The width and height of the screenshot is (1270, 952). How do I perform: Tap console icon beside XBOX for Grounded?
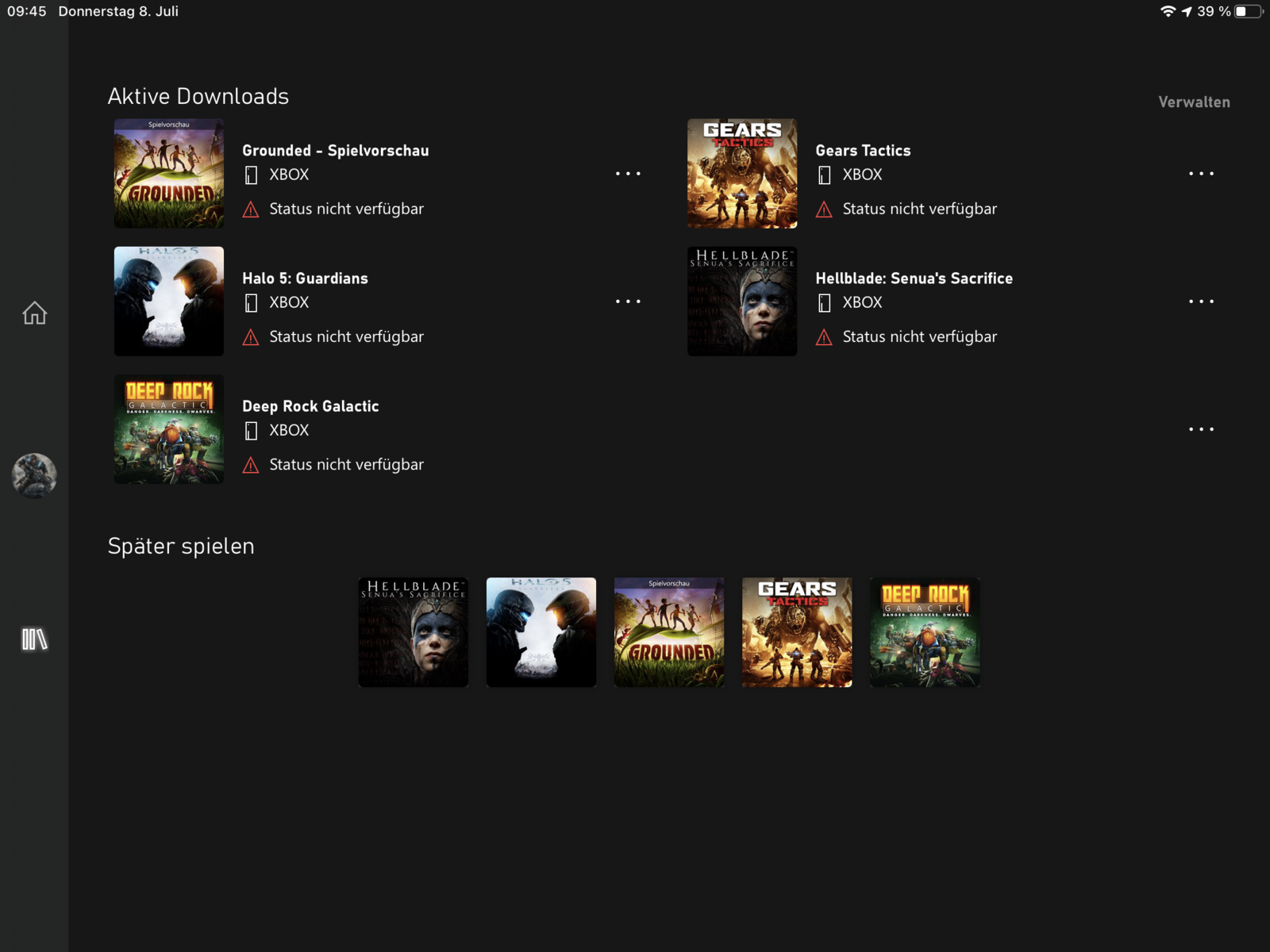coord(251,175)
